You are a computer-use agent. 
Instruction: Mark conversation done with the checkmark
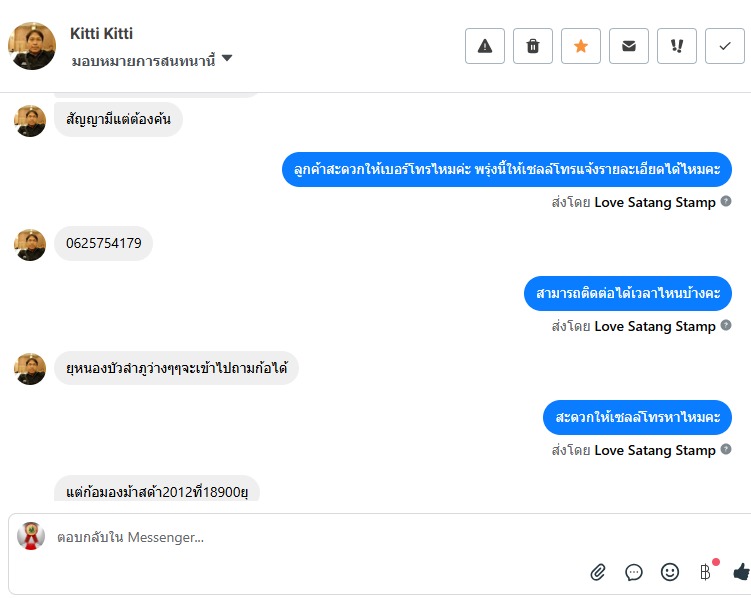pos(725,46)
